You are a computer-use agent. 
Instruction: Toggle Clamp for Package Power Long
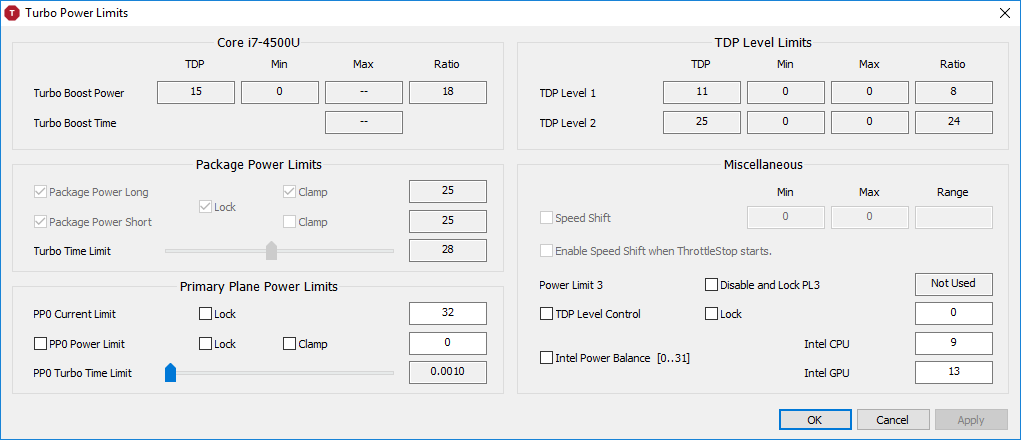coord(290,192)
